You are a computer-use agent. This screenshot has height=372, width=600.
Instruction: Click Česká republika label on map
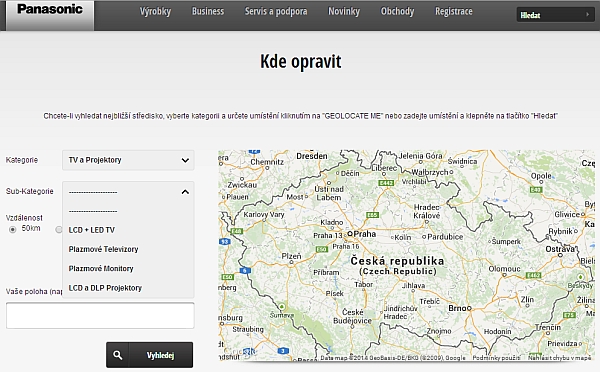pyautogui.click(x=397, y=261)
